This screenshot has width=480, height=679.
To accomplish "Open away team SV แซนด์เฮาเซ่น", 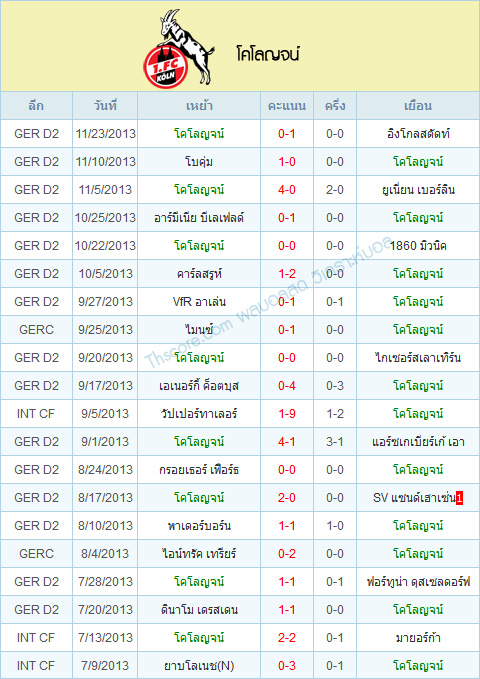I will (415, 498).
